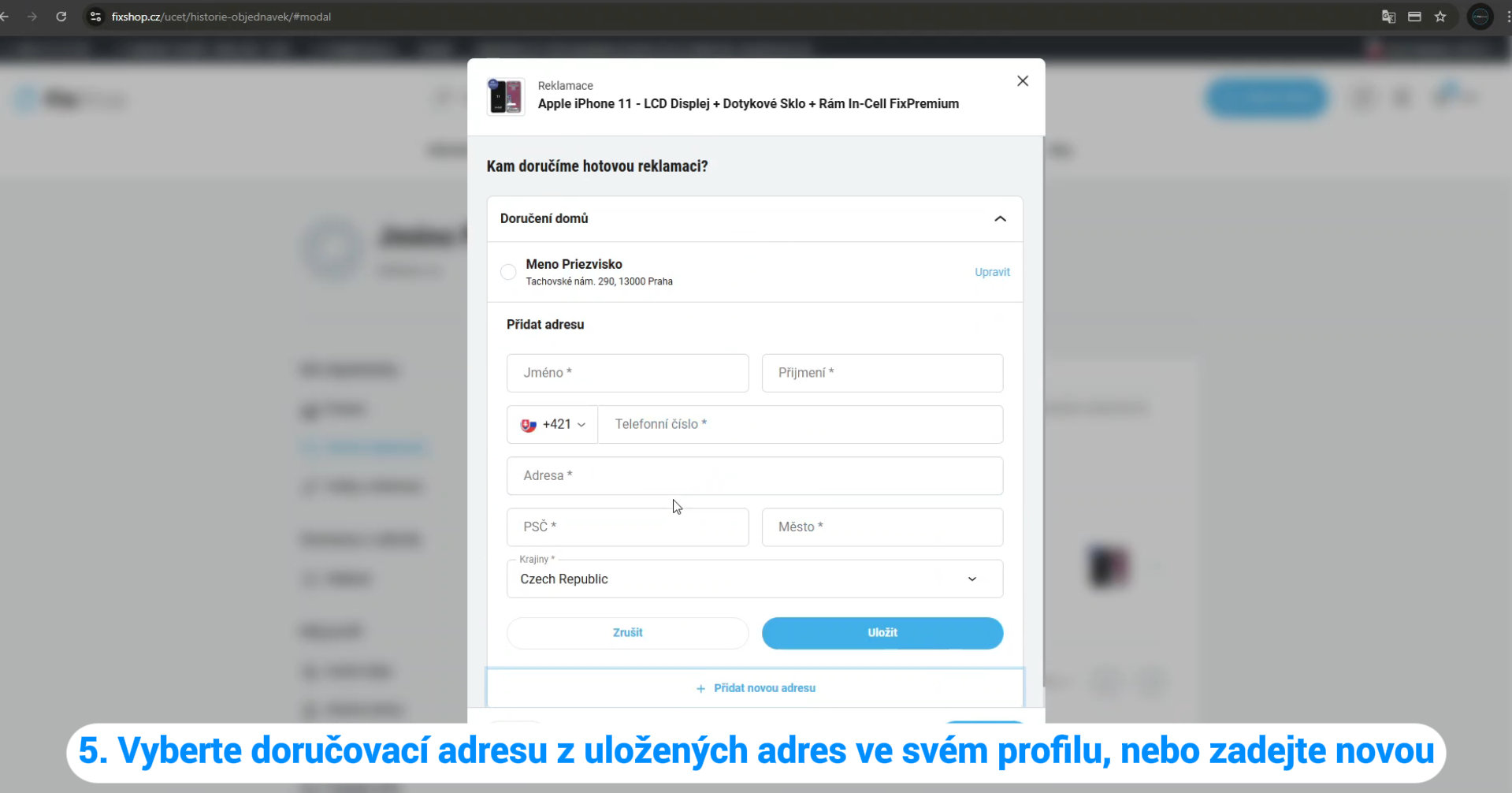Image resolution: width=1512 pixels, height=793 pixels.
Task: Click the iPhone 11 display product thumbnail
Action: pos(506,97)
